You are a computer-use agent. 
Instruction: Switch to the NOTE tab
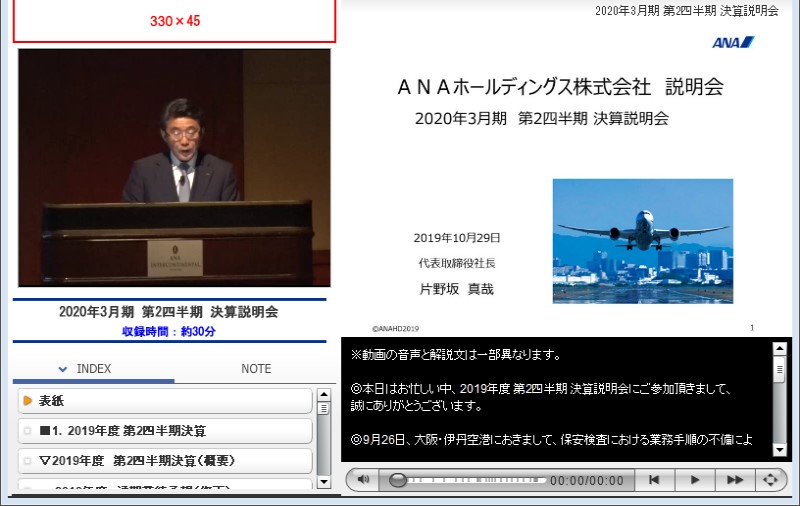(256, 369)
